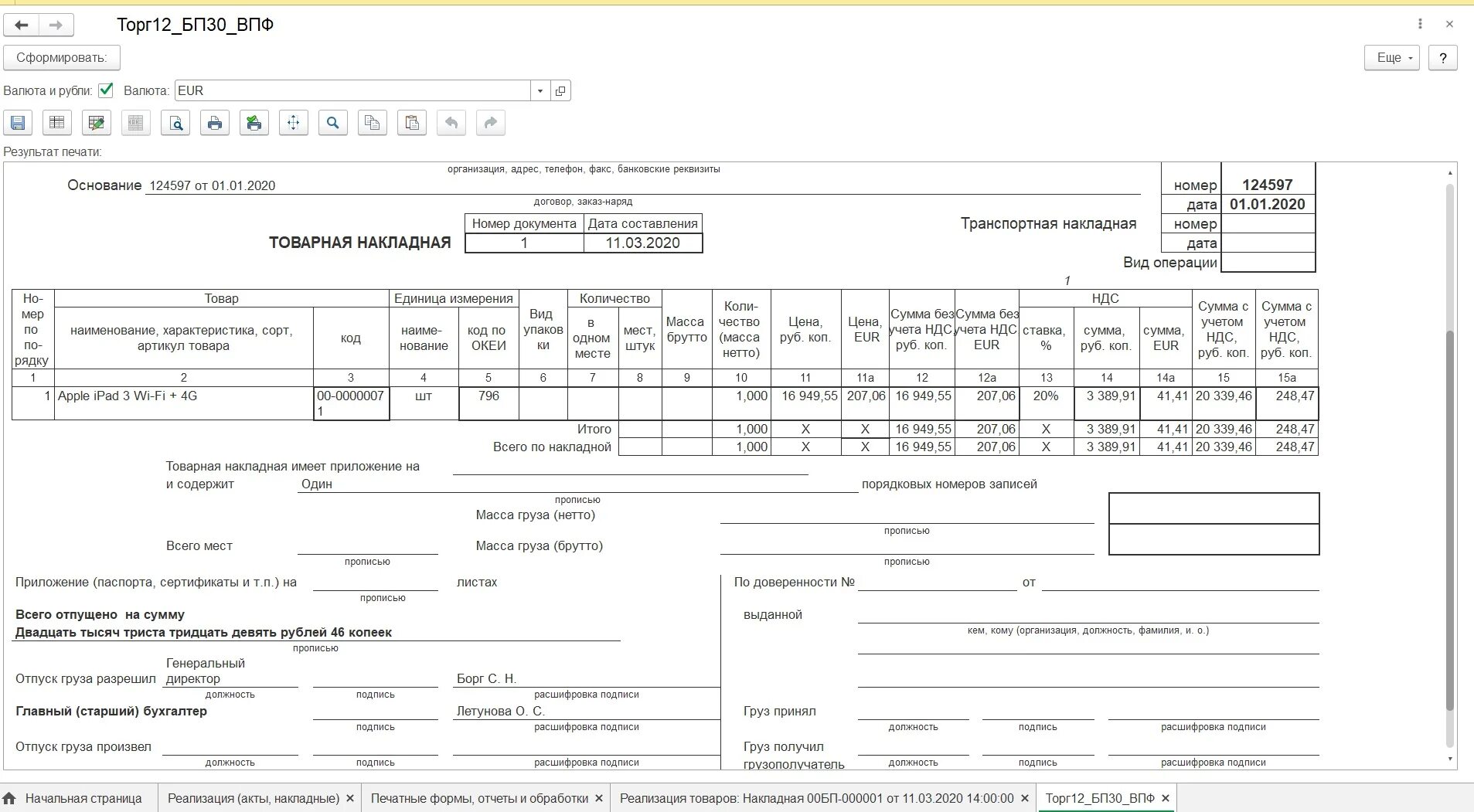Select the Торг12_БП30_ВПФ tab

tap(1100, 798)
